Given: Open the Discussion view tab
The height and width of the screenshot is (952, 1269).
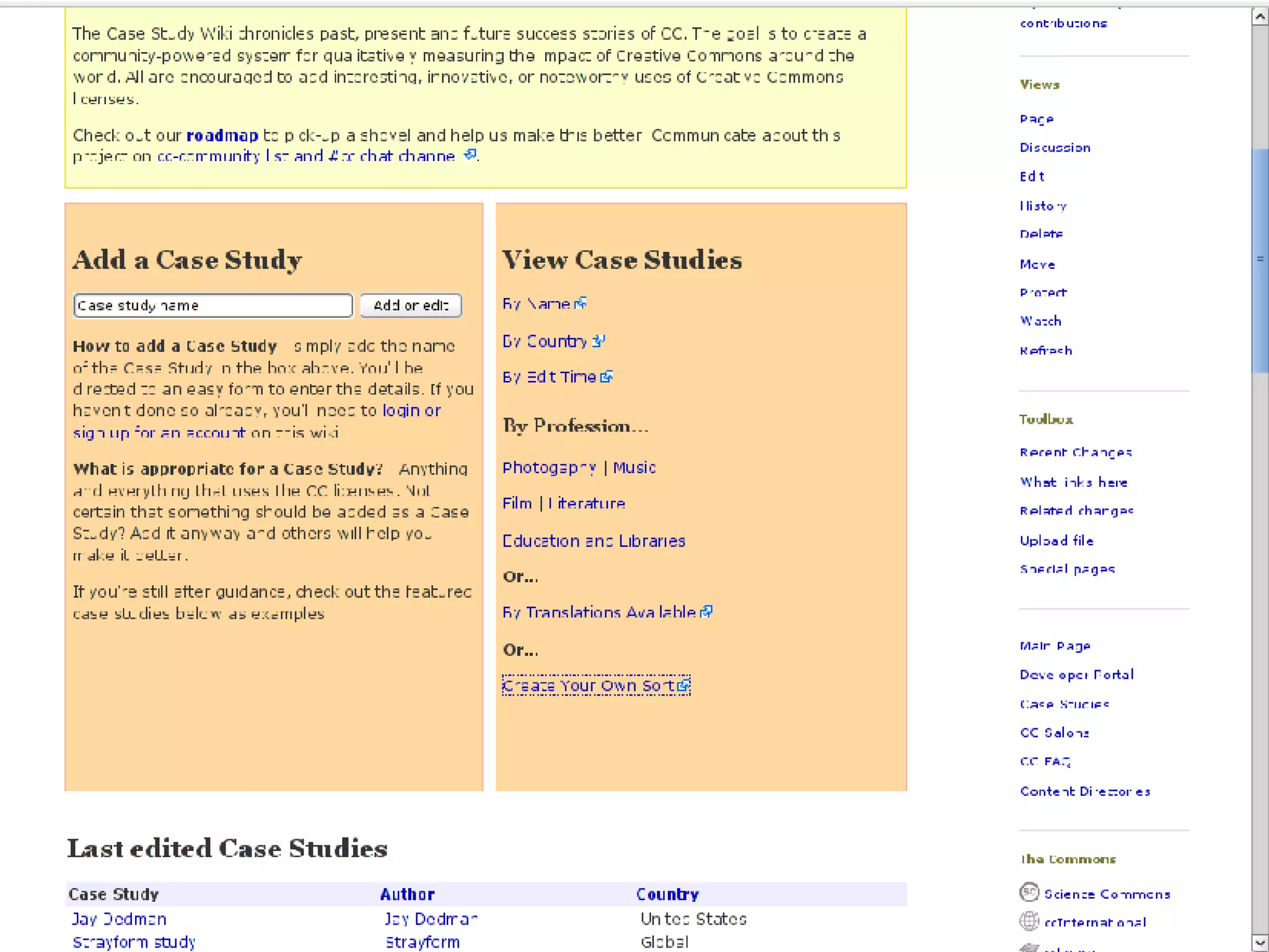Looking at the screenshot, I should pos(1055,147).
